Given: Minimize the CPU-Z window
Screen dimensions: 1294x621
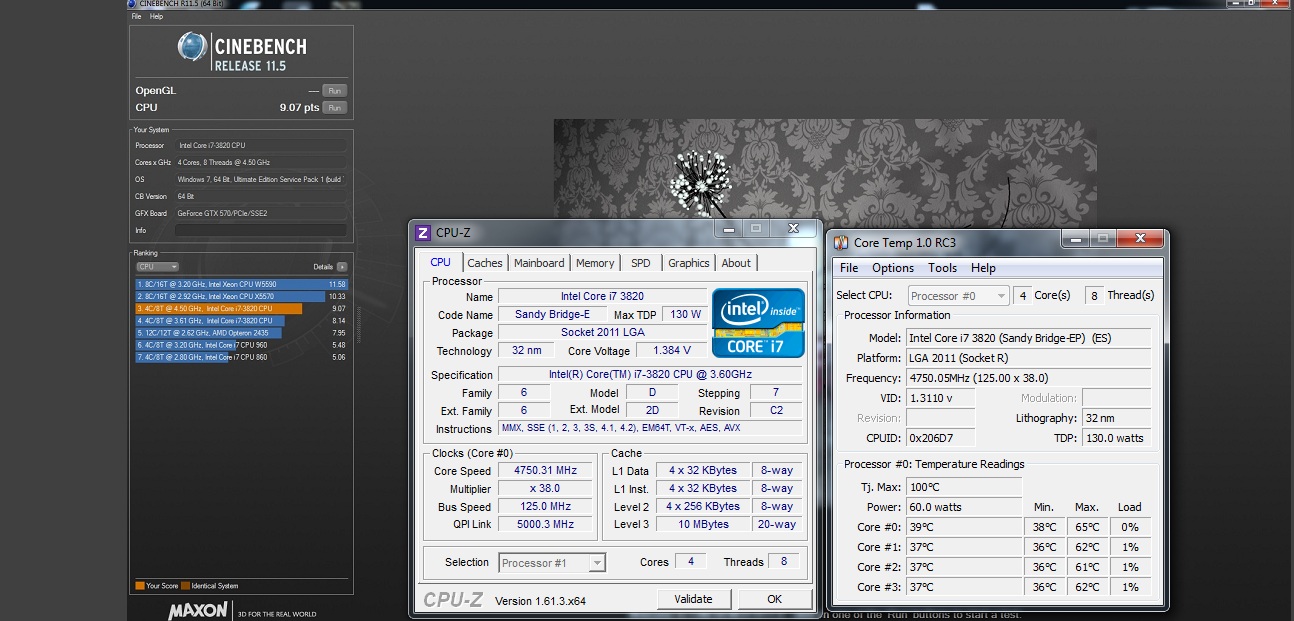Looking at the screenshot, I should pos(727,229).
